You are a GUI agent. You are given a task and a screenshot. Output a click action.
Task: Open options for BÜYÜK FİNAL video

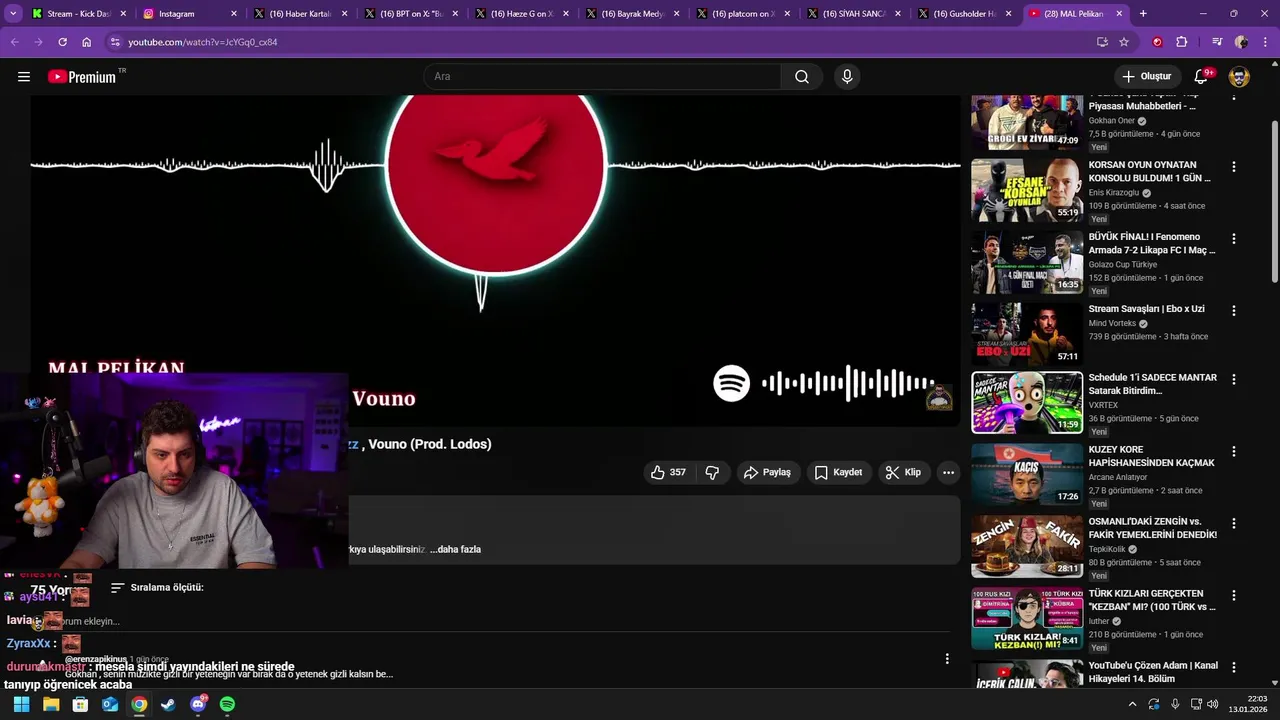coord(1233,239)
